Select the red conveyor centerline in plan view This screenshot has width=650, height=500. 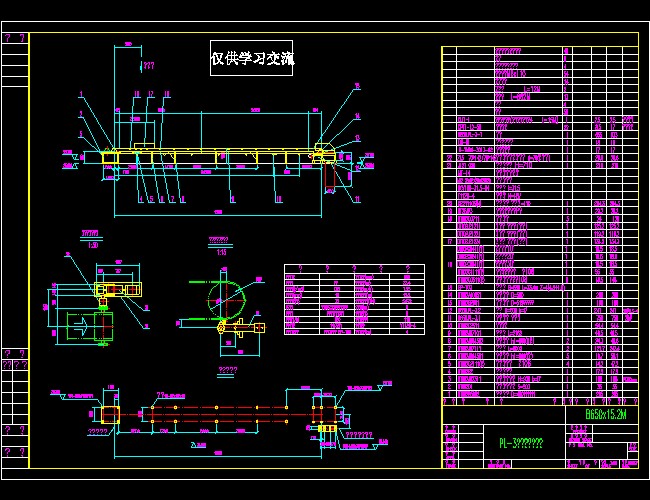227,414
